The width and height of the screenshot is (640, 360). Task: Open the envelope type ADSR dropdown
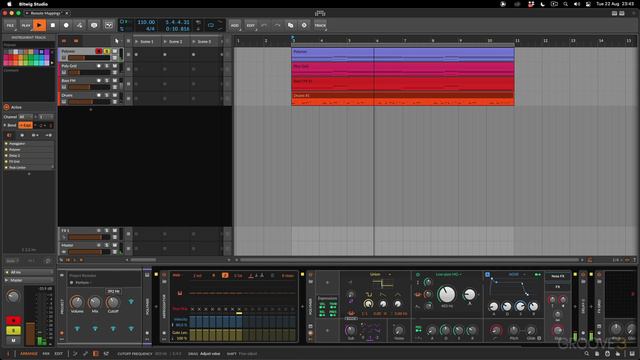pyautogui.click(x=516, y=275)
